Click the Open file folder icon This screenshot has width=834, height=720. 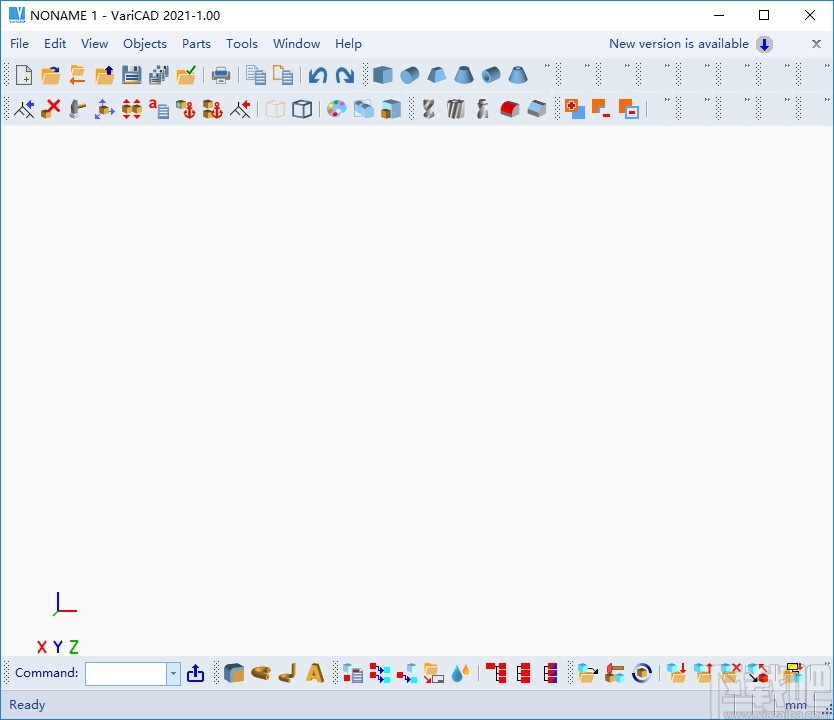coord(51,75)
